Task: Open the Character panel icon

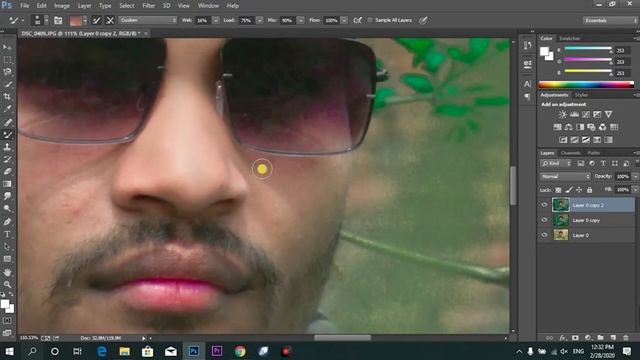Action: coord(527,84)
